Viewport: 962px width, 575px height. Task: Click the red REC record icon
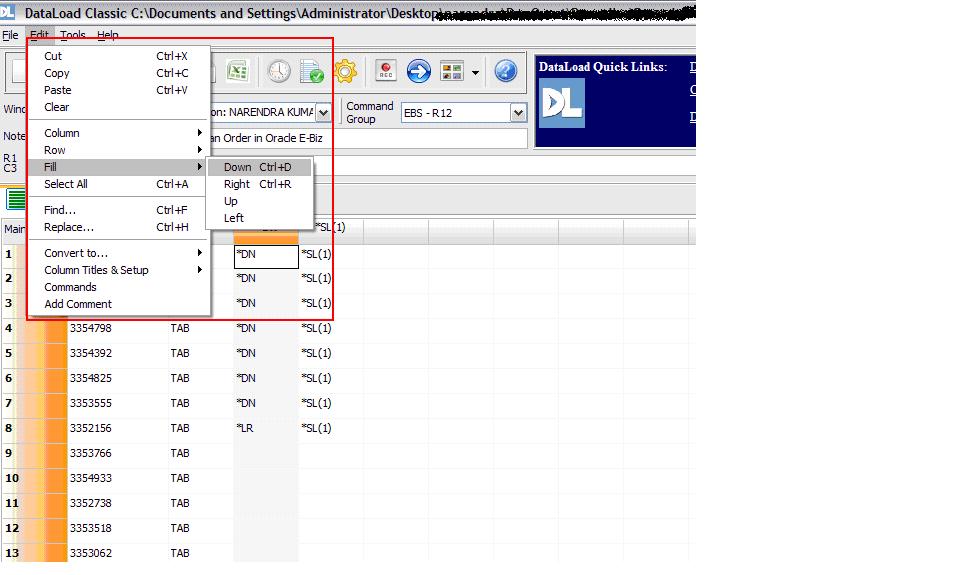[386, 71]
